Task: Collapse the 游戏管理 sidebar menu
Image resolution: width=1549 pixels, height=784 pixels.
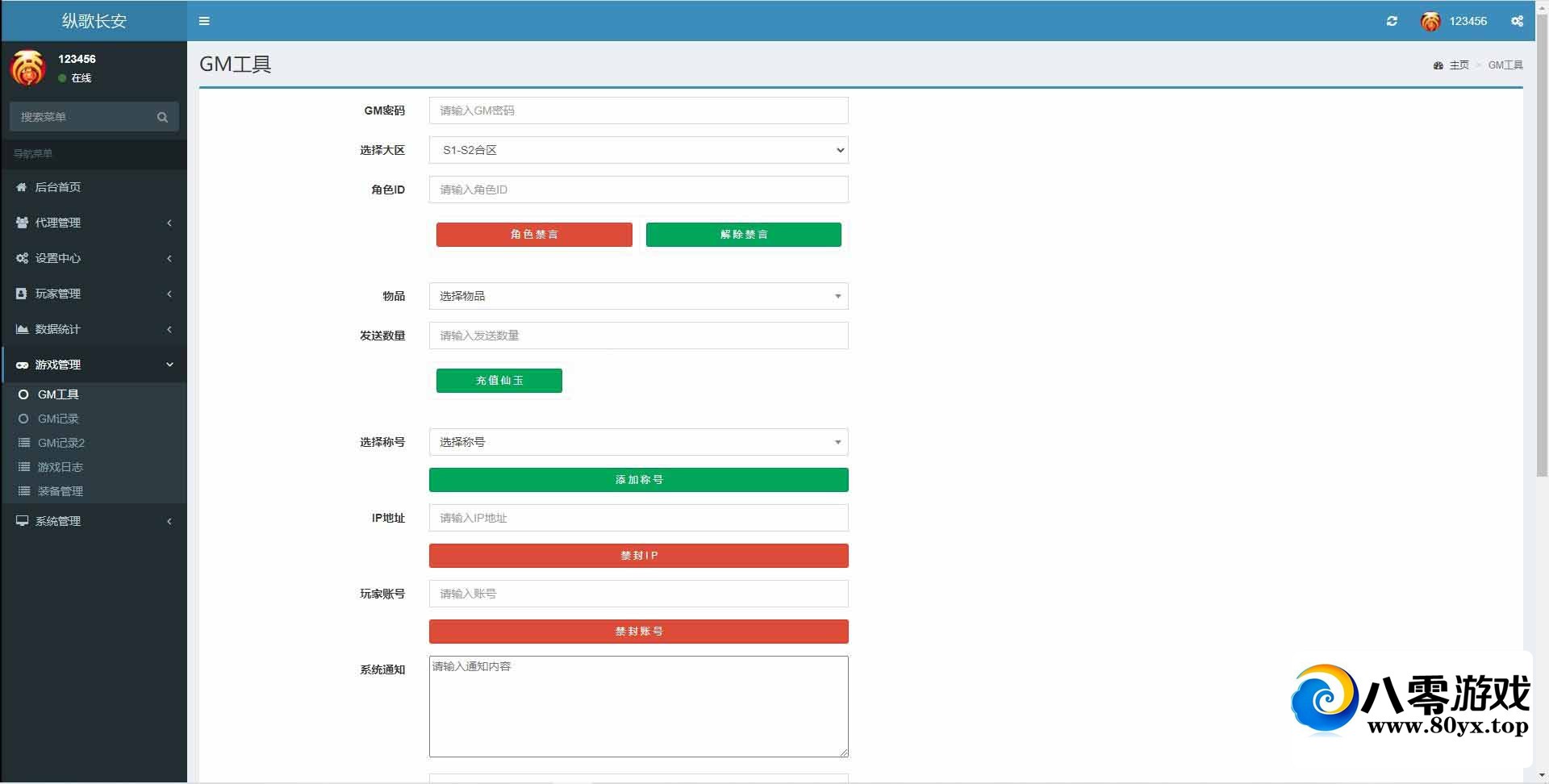Action: click(94, 365)
